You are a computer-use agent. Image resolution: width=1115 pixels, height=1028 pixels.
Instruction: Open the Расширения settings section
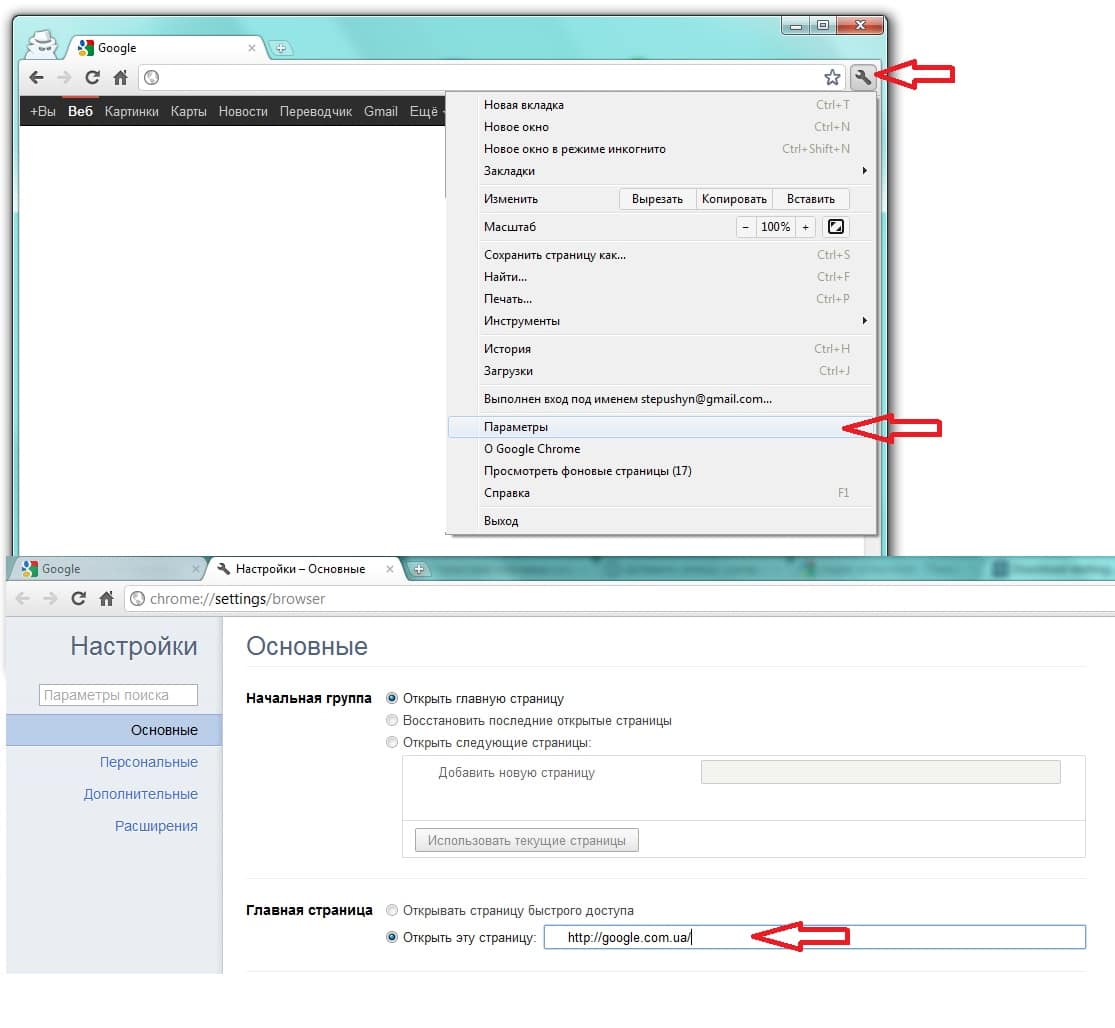156,826
